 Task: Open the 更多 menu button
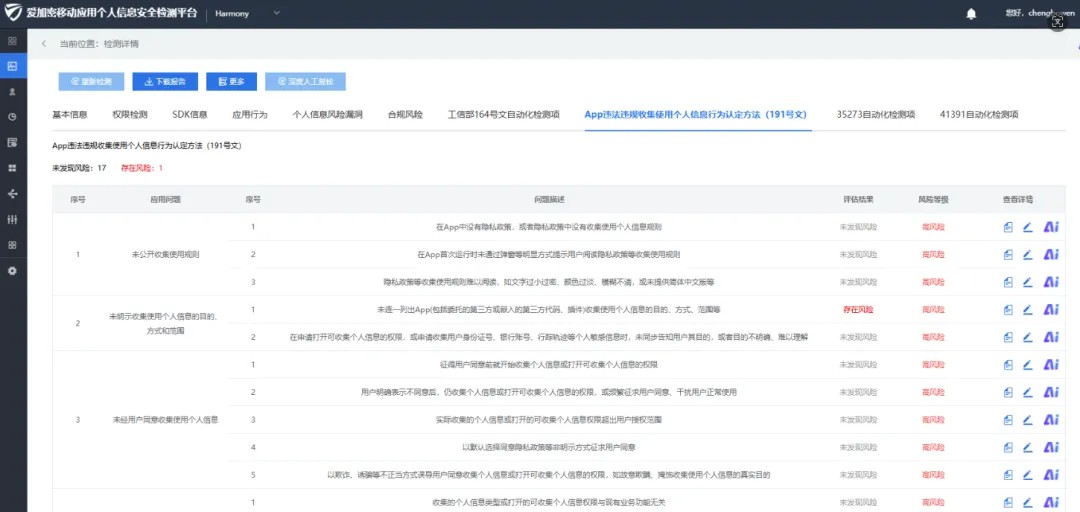(x=231, y=82)
